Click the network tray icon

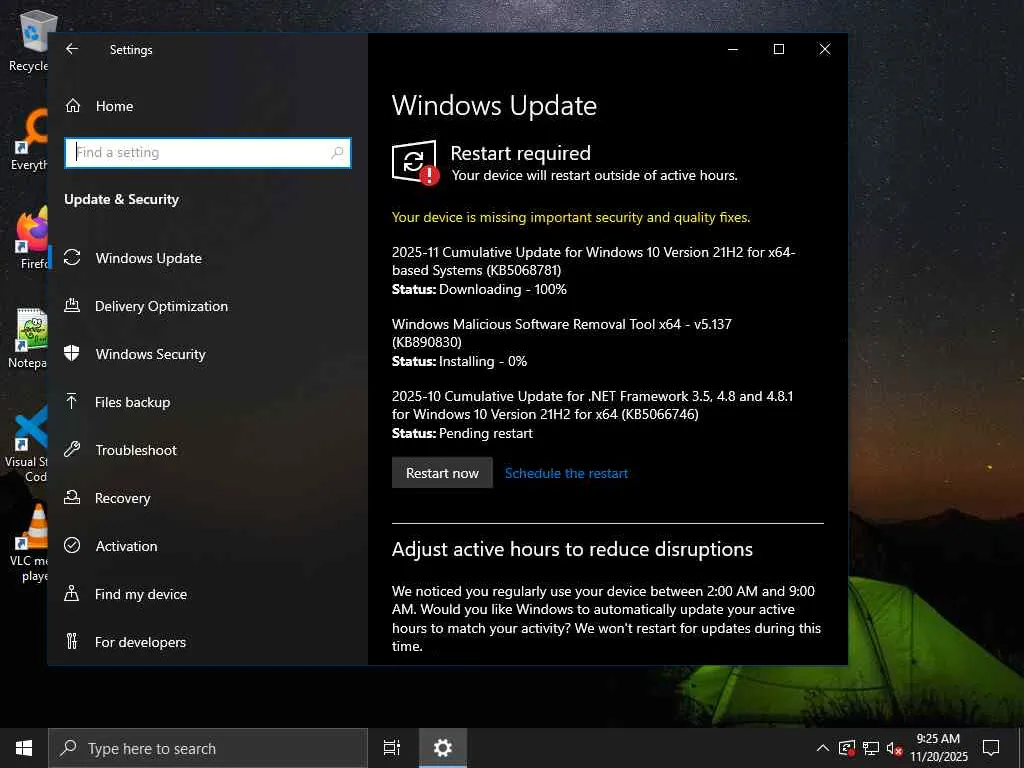coord(871,748)
